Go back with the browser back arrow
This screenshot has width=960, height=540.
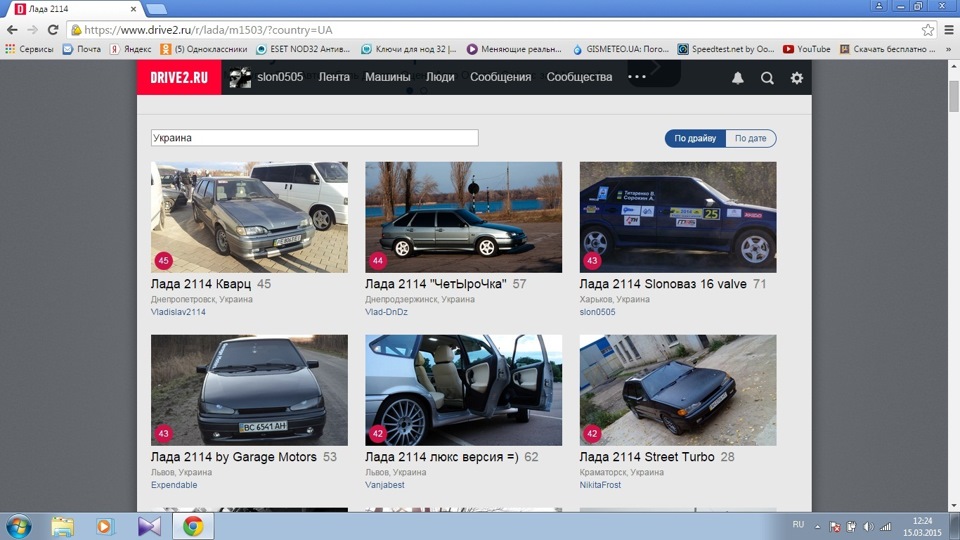tap(12, 29)
